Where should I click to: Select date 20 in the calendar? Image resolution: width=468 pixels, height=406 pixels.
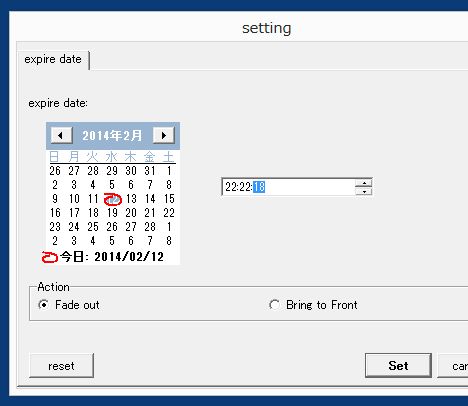131,213
